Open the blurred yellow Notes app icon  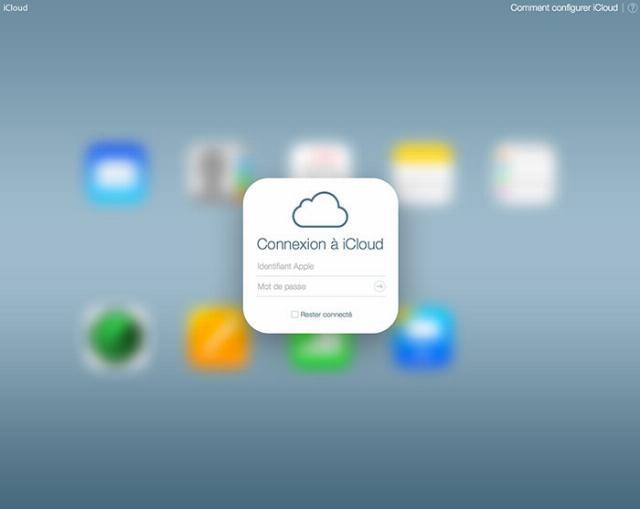point(423,172)
